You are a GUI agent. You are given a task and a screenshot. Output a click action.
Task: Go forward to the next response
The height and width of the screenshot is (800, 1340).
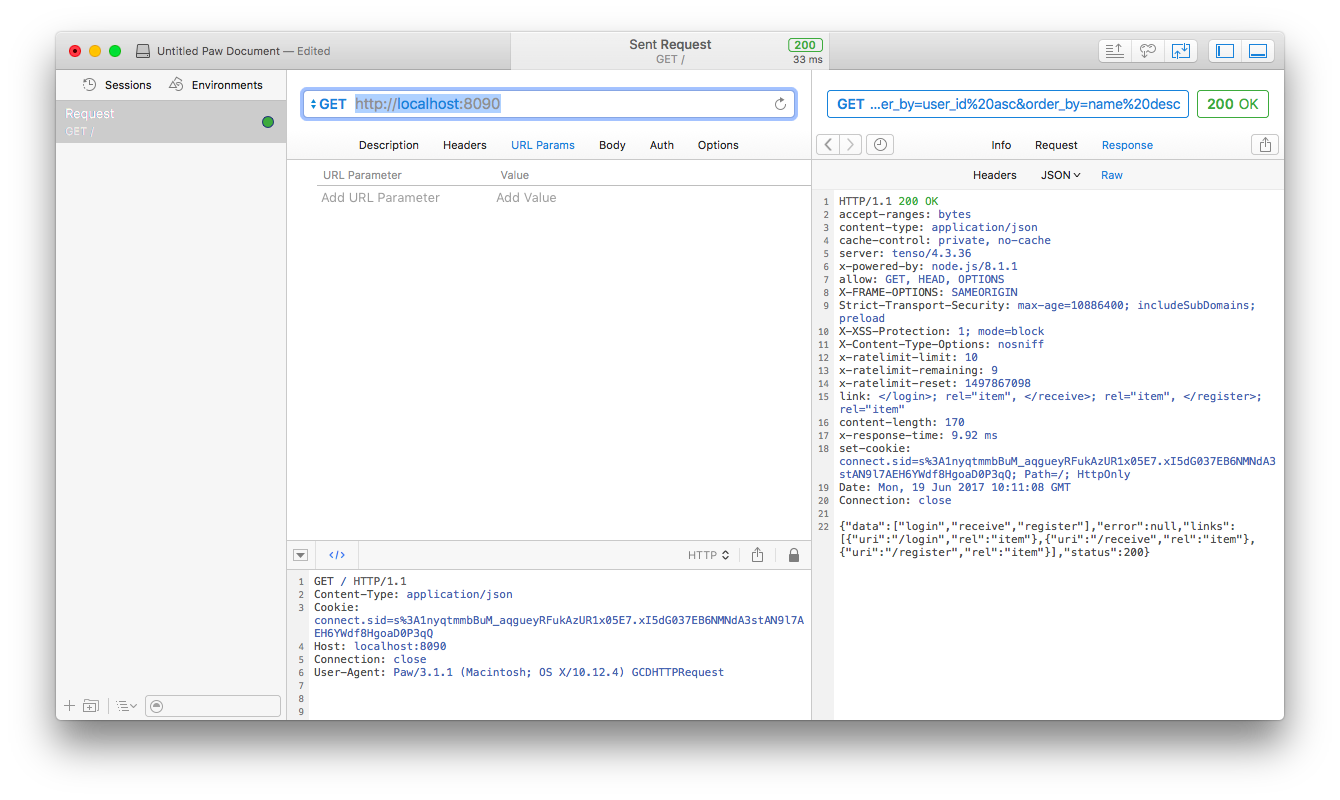click(850, 145)
